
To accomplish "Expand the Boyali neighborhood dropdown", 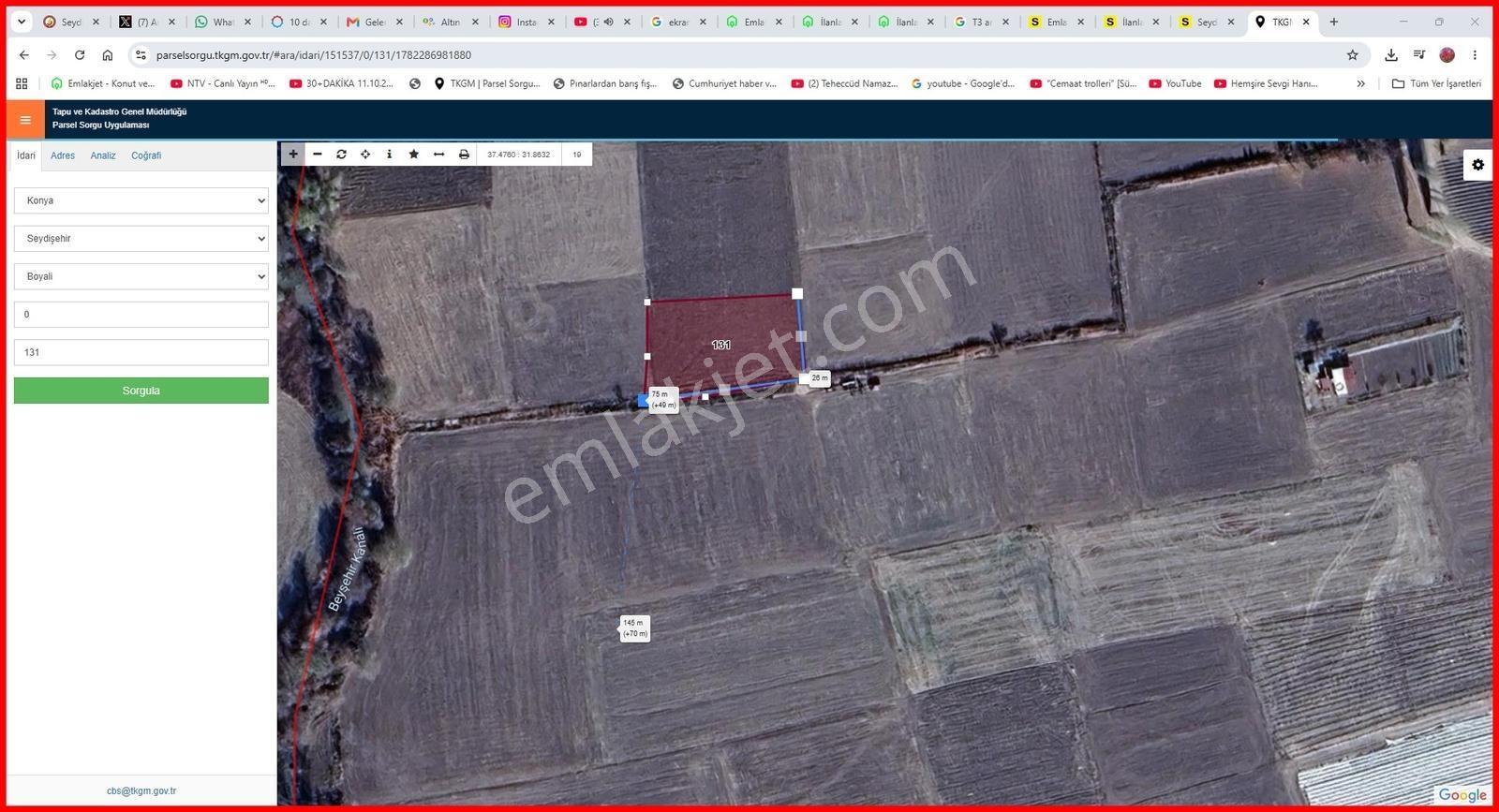I will click(x=141, y=276).
